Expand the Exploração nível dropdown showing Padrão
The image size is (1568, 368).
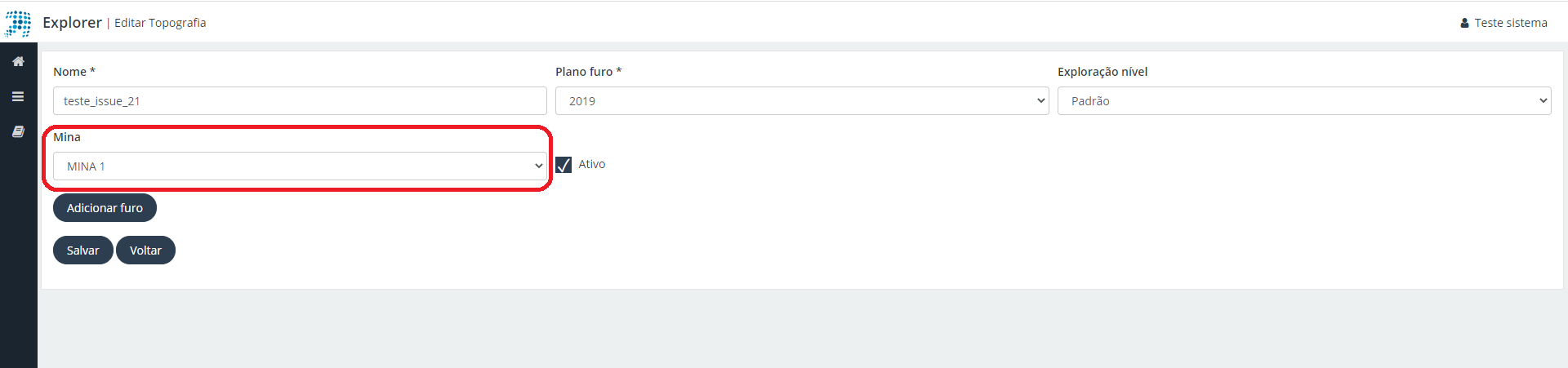click(1304, 101)
